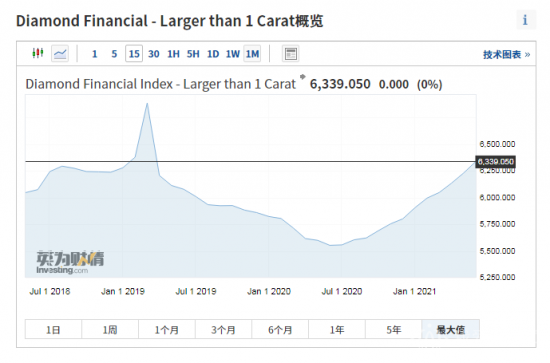Click the 6,339.050 price marker on axis
550x363 pixels.
pos(495,162)
